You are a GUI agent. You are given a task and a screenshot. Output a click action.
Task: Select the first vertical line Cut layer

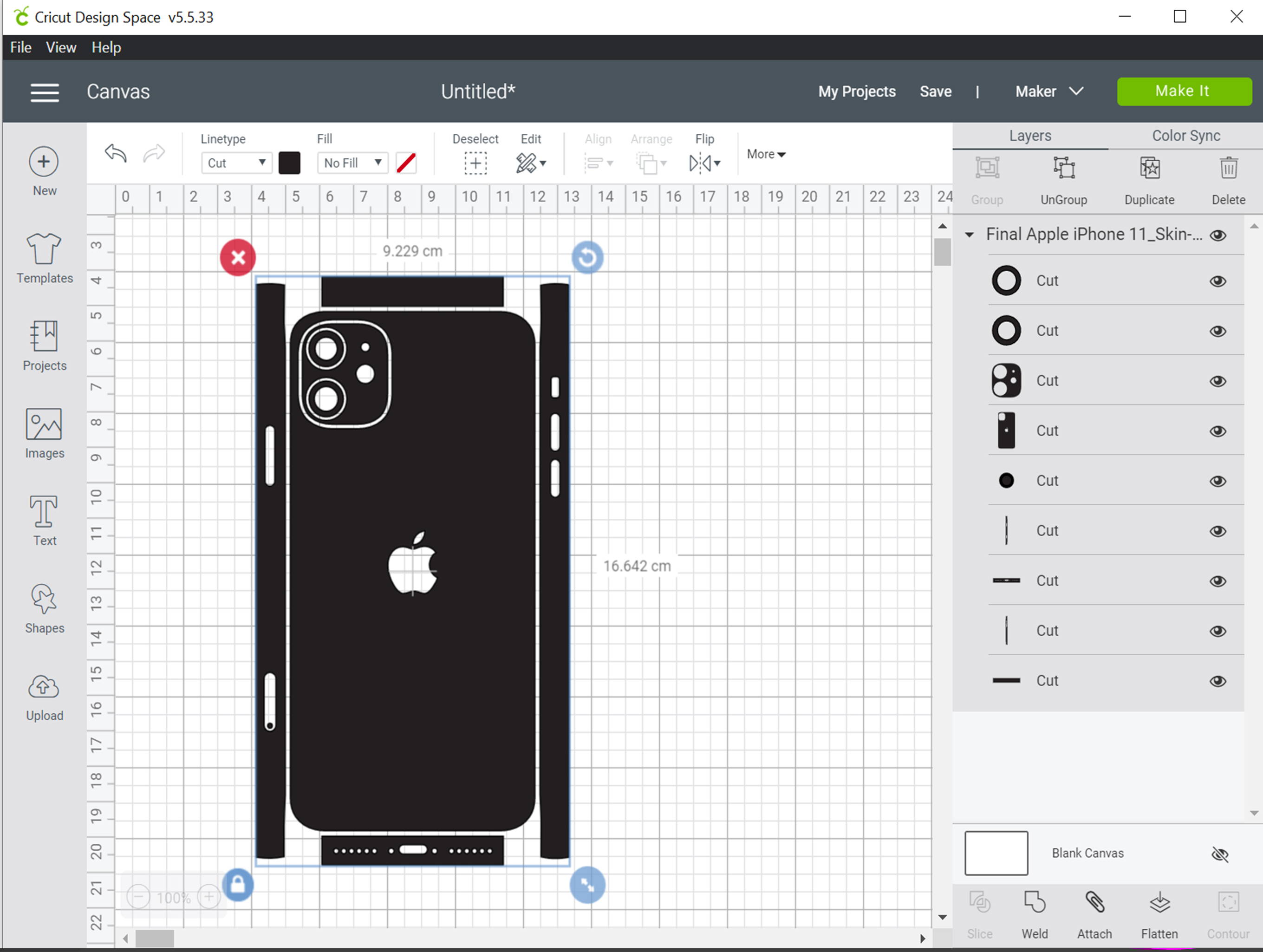[1116, 530]
